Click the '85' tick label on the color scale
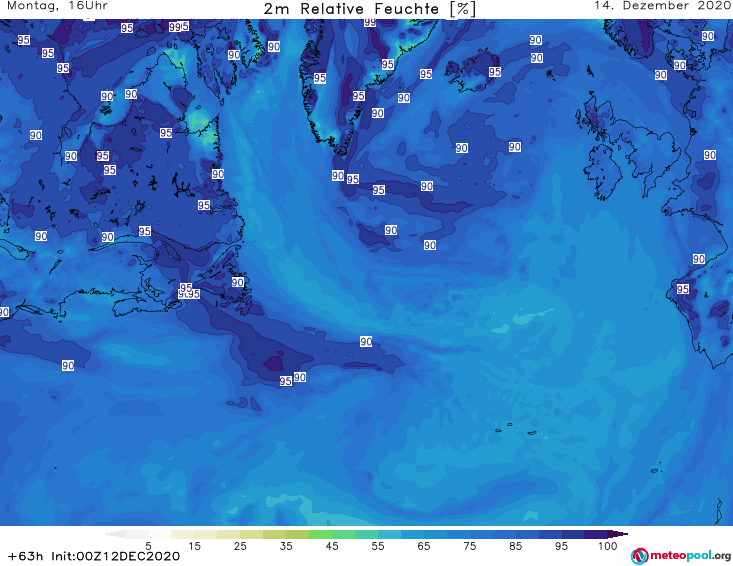The width and height of the screenshot is (733, 566). coord(516,546)
